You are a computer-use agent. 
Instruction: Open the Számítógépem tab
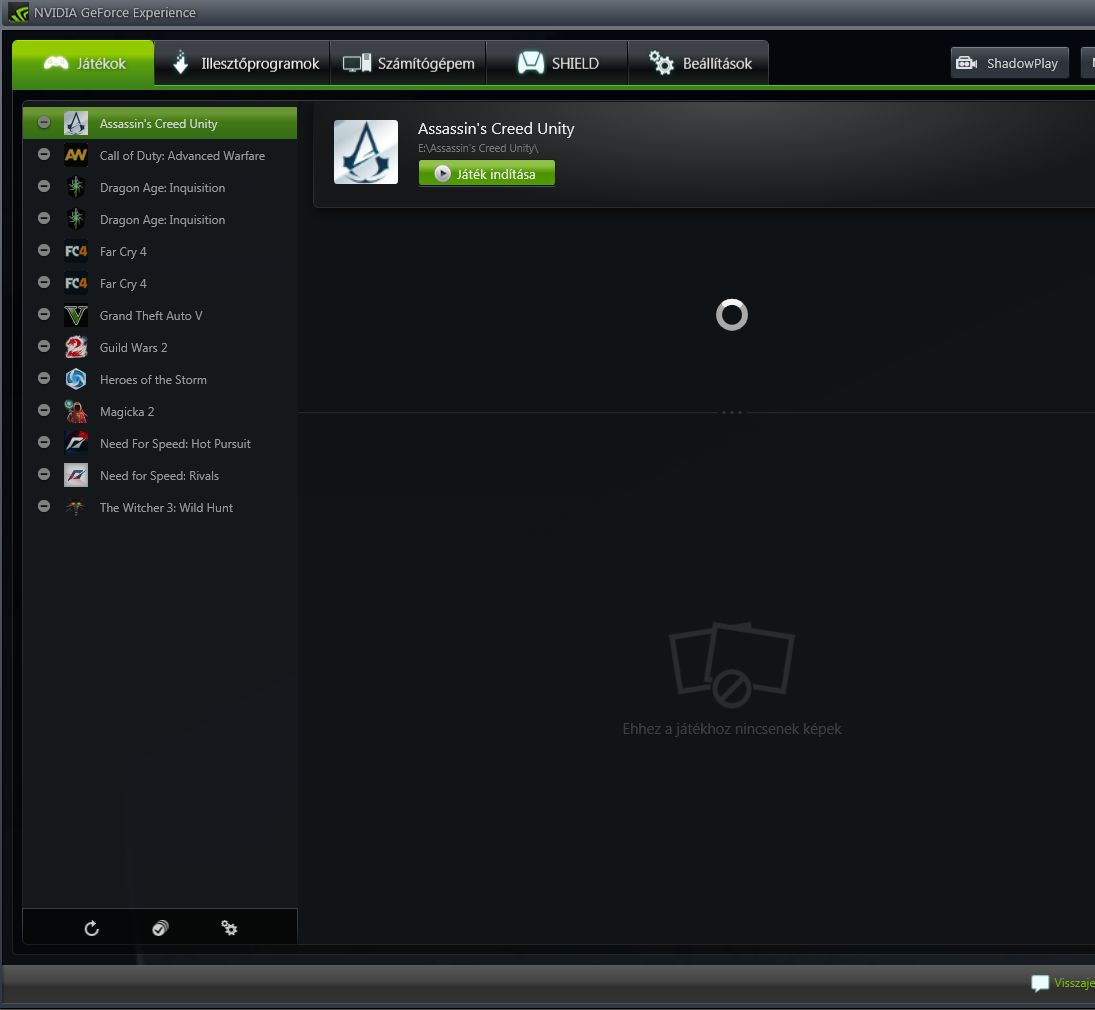(408, 63)
